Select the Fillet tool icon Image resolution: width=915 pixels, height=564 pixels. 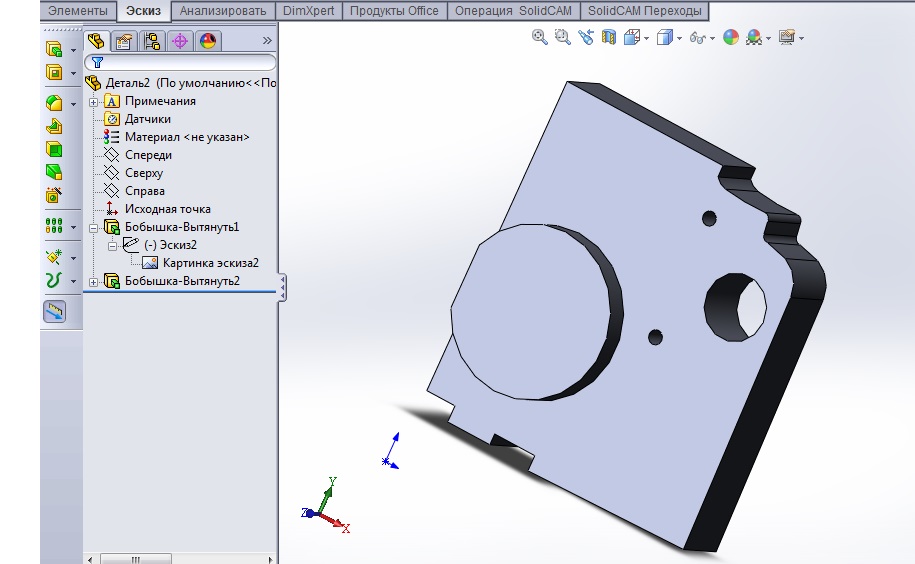[x=54, y=103]
